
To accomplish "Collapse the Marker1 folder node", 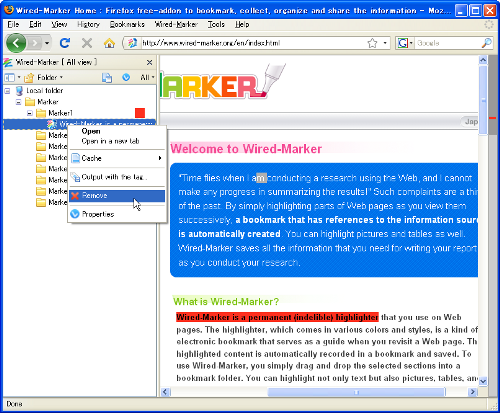I will point(30,113).
